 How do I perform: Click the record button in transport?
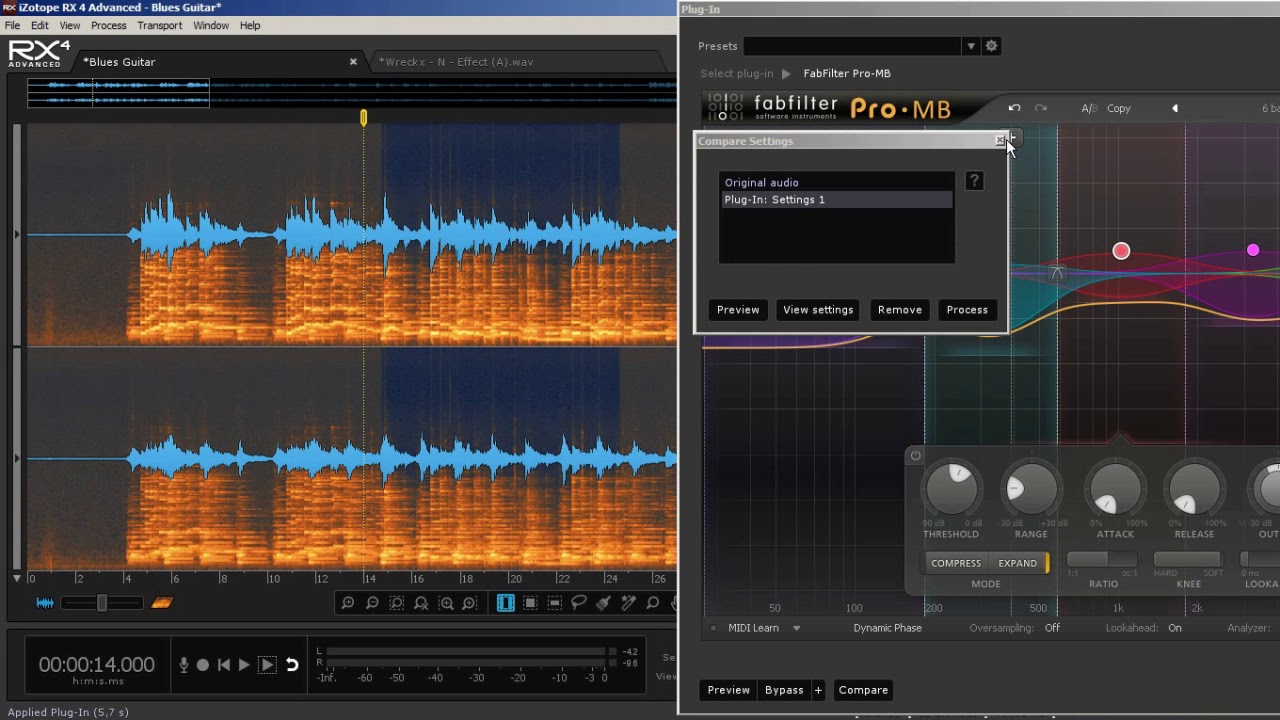pyautogui.click(x=203, y=665)
